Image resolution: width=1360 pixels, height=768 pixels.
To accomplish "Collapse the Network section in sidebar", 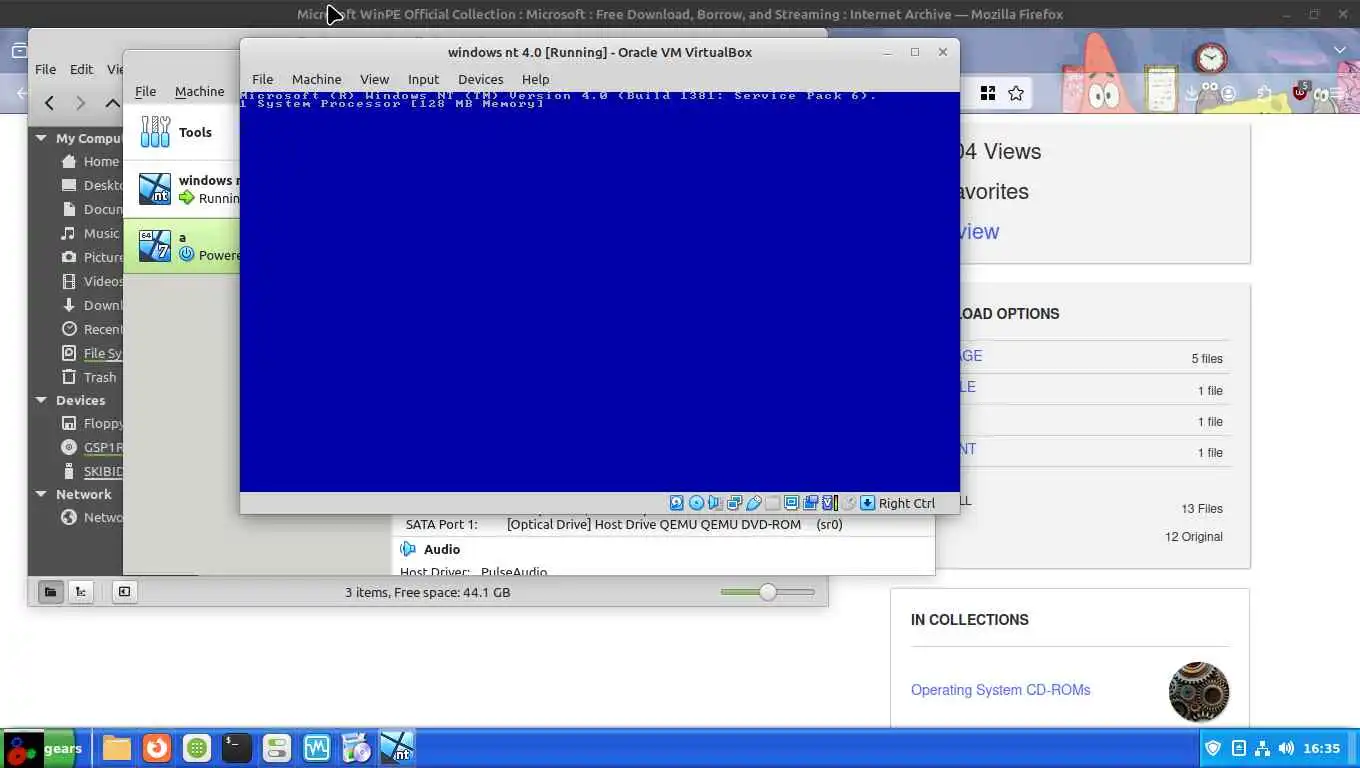I will pyautogui.click(x=41, y=494).
